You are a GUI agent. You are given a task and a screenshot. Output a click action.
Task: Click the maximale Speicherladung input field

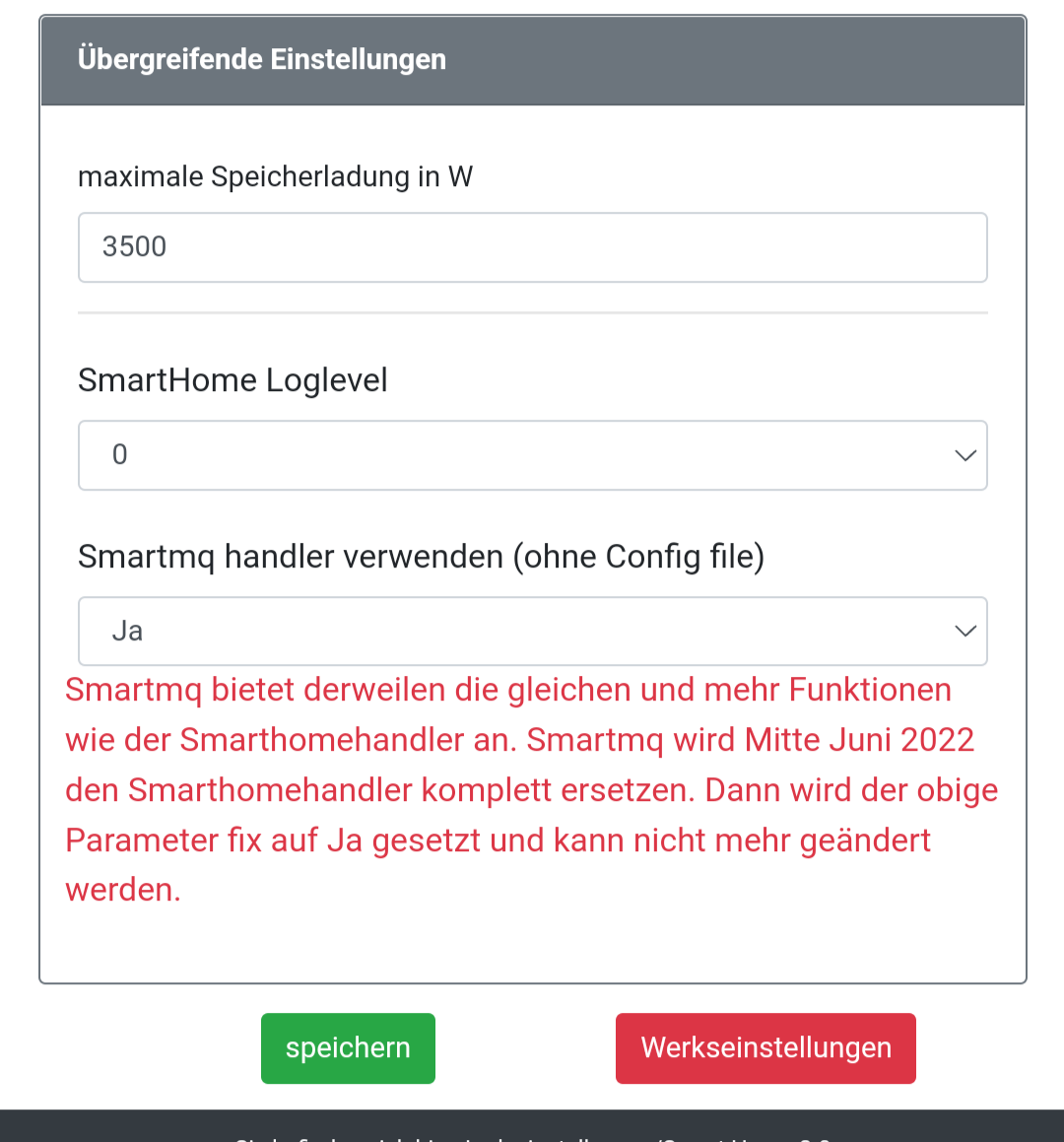(532, 247)
